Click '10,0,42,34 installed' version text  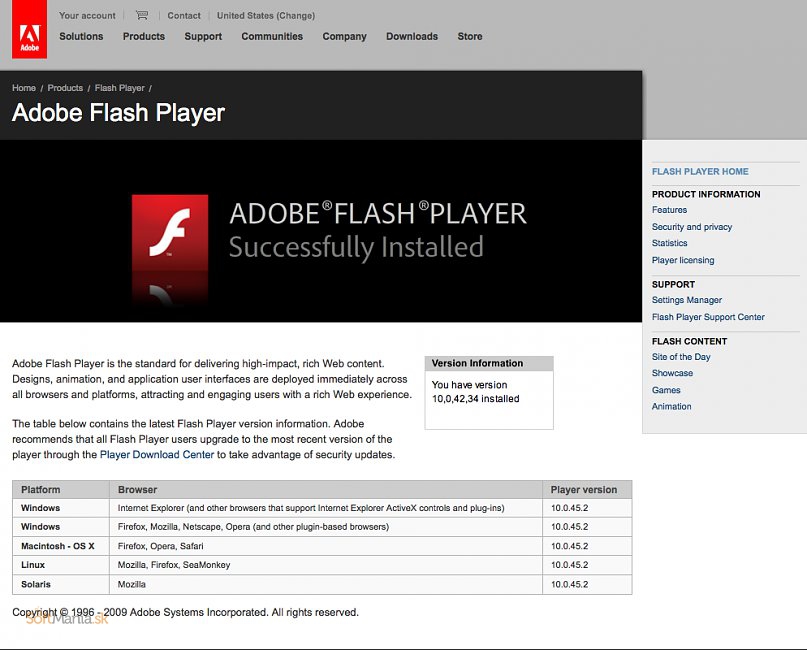coord(476,399)
